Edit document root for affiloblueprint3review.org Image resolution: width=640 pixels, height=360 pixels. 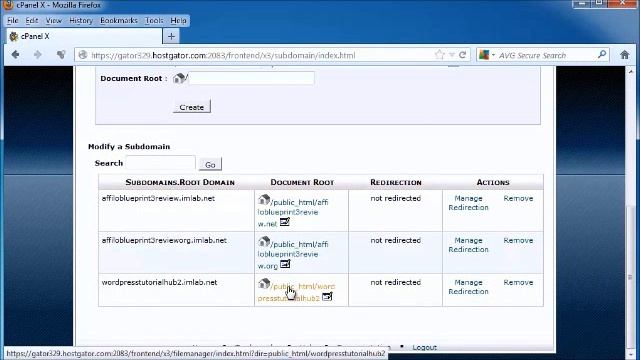click(285, 264)
